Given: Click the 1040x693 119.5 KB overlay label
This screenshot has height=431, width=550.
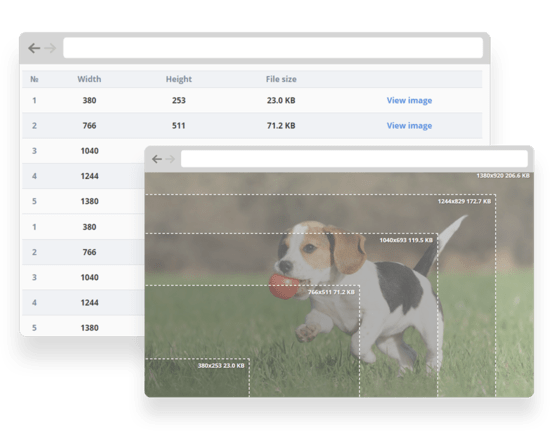Looking at the screenshot, I should point(406,240).
